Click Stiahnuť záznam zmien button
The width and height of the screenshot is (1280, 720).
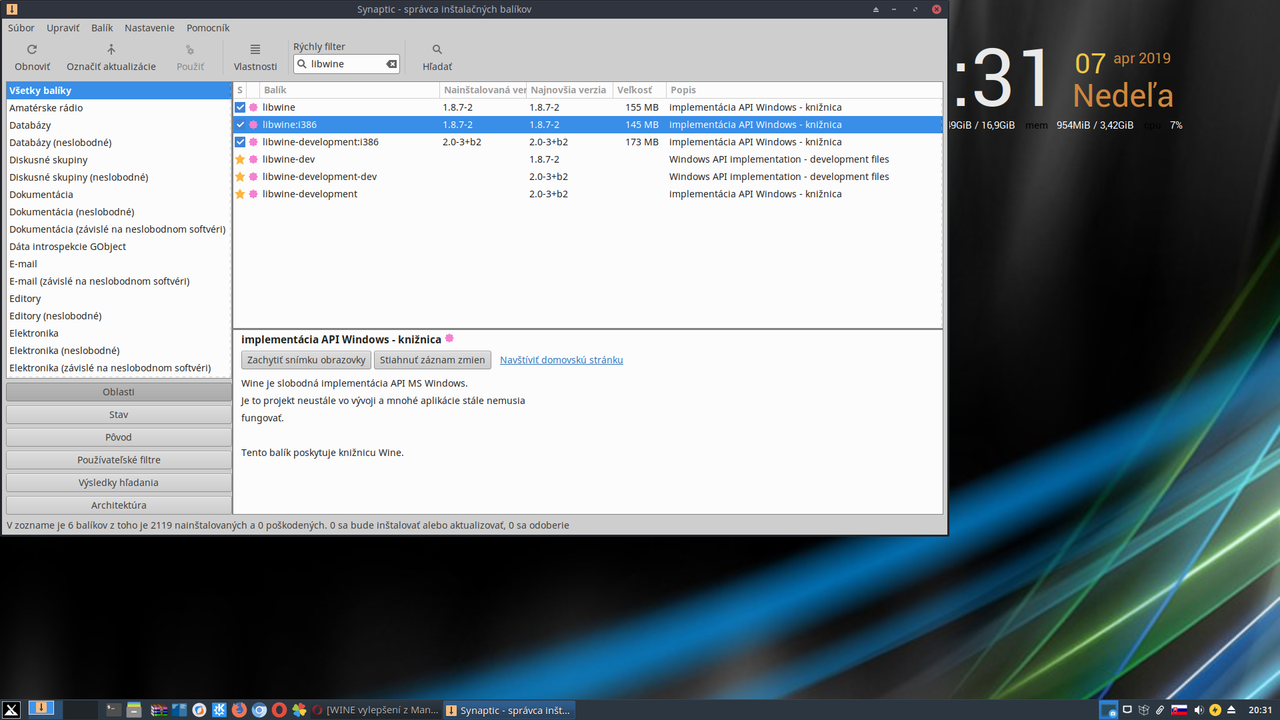pos(432,360)
